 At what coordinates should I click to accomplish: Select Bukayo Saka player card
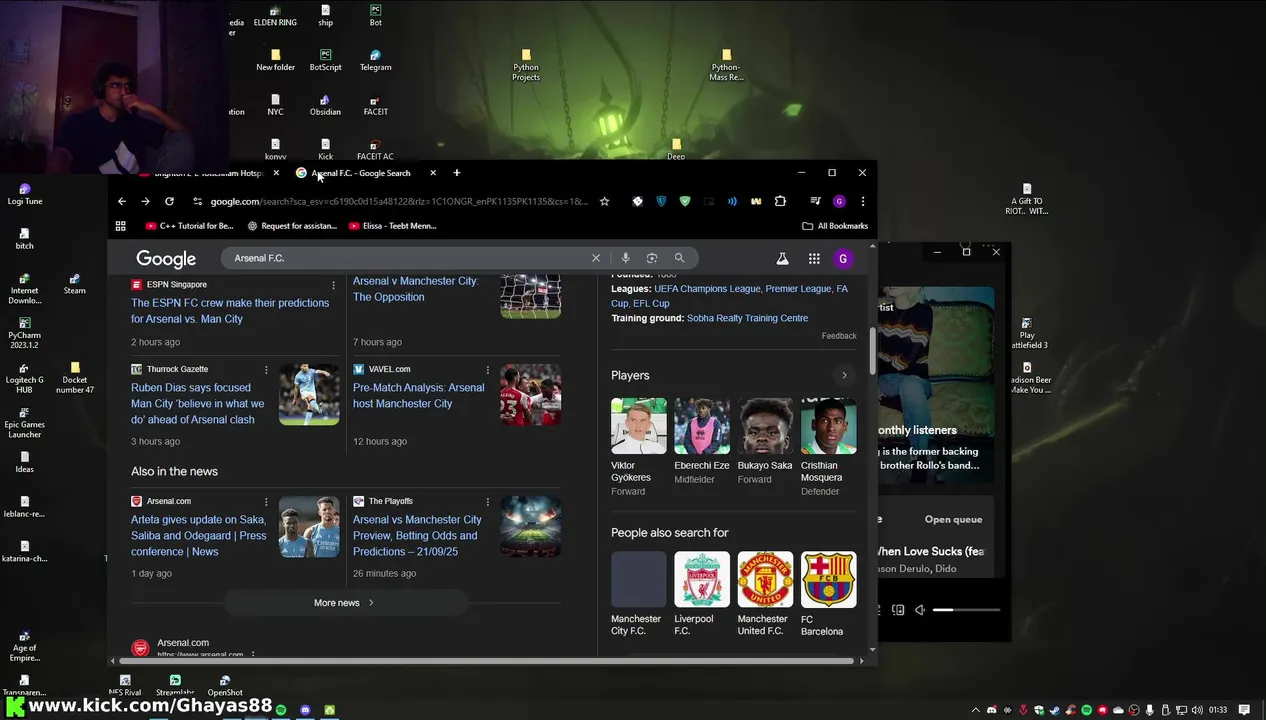[x=765, y=442]
